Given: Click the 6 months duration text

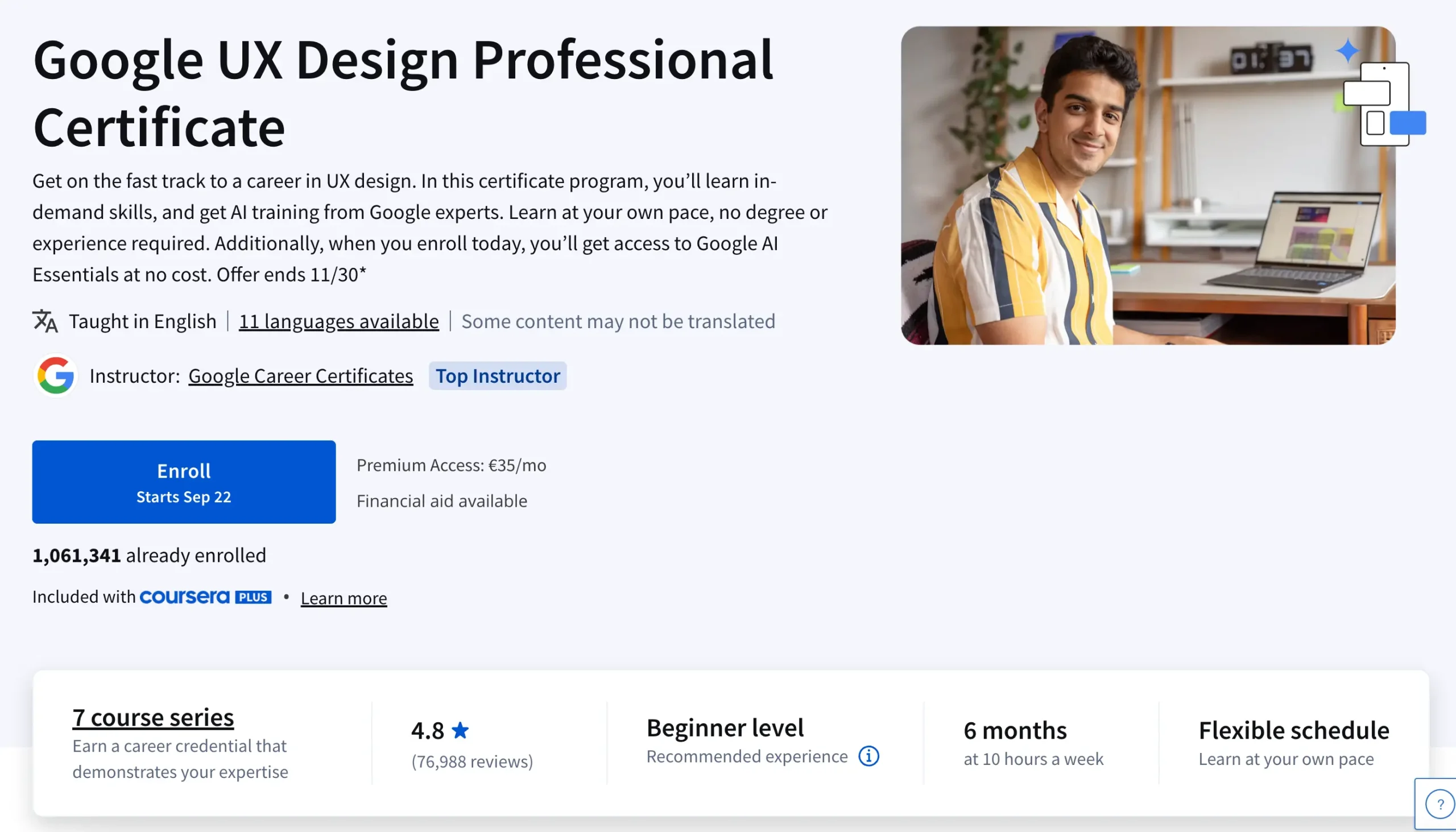Looking at the screenshot, I should [1015, 730].
